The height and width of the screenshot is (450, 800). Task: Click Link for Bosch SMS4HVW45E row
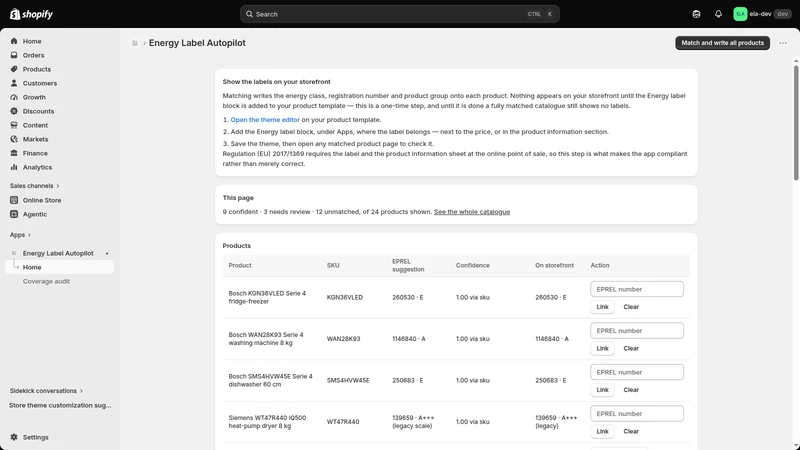603,390
